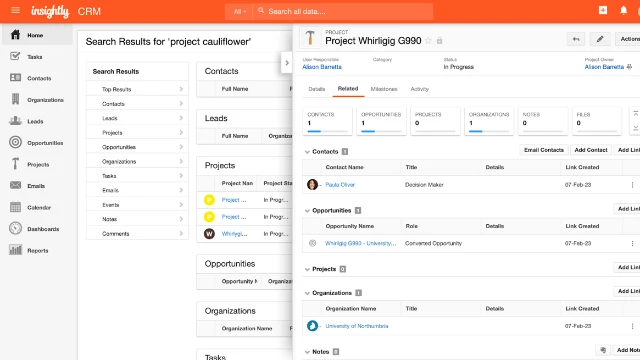Go to Home in sidebar
640x360 pixels.
click(x=37, y=35)
